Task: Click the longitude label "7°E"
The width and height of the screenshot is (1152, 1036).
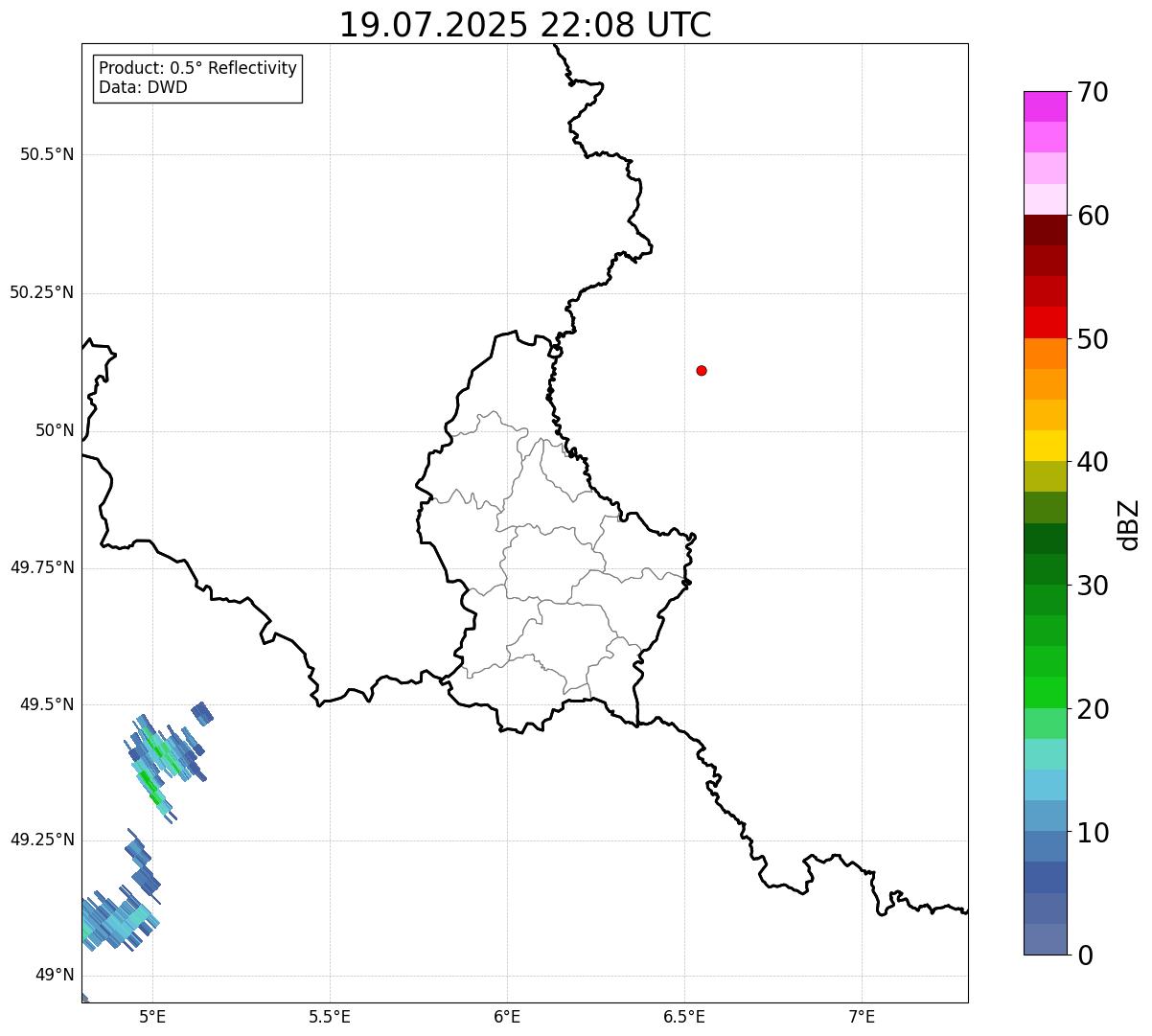Action: [862, 1016]
